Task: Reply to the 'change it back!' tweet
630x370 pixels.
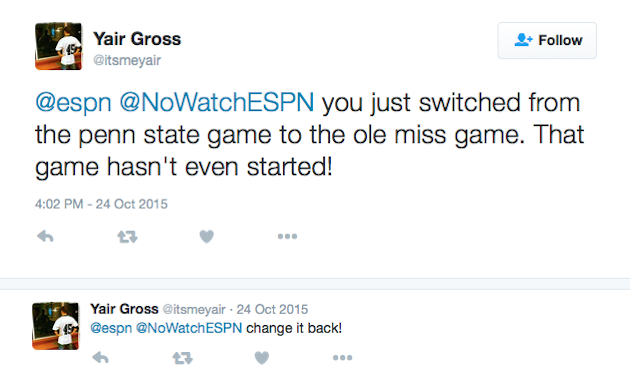Action: click(x=100, y=357)
